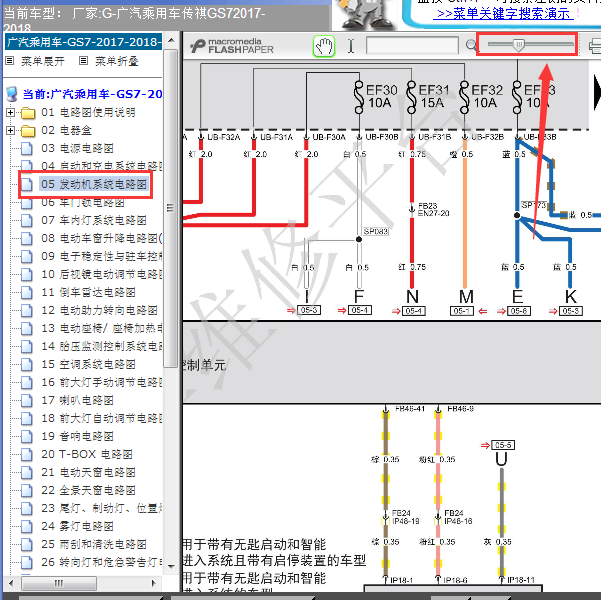Open 16 前大灯手动调节电路图
601x600 pixels.
[x=101, y=382]
